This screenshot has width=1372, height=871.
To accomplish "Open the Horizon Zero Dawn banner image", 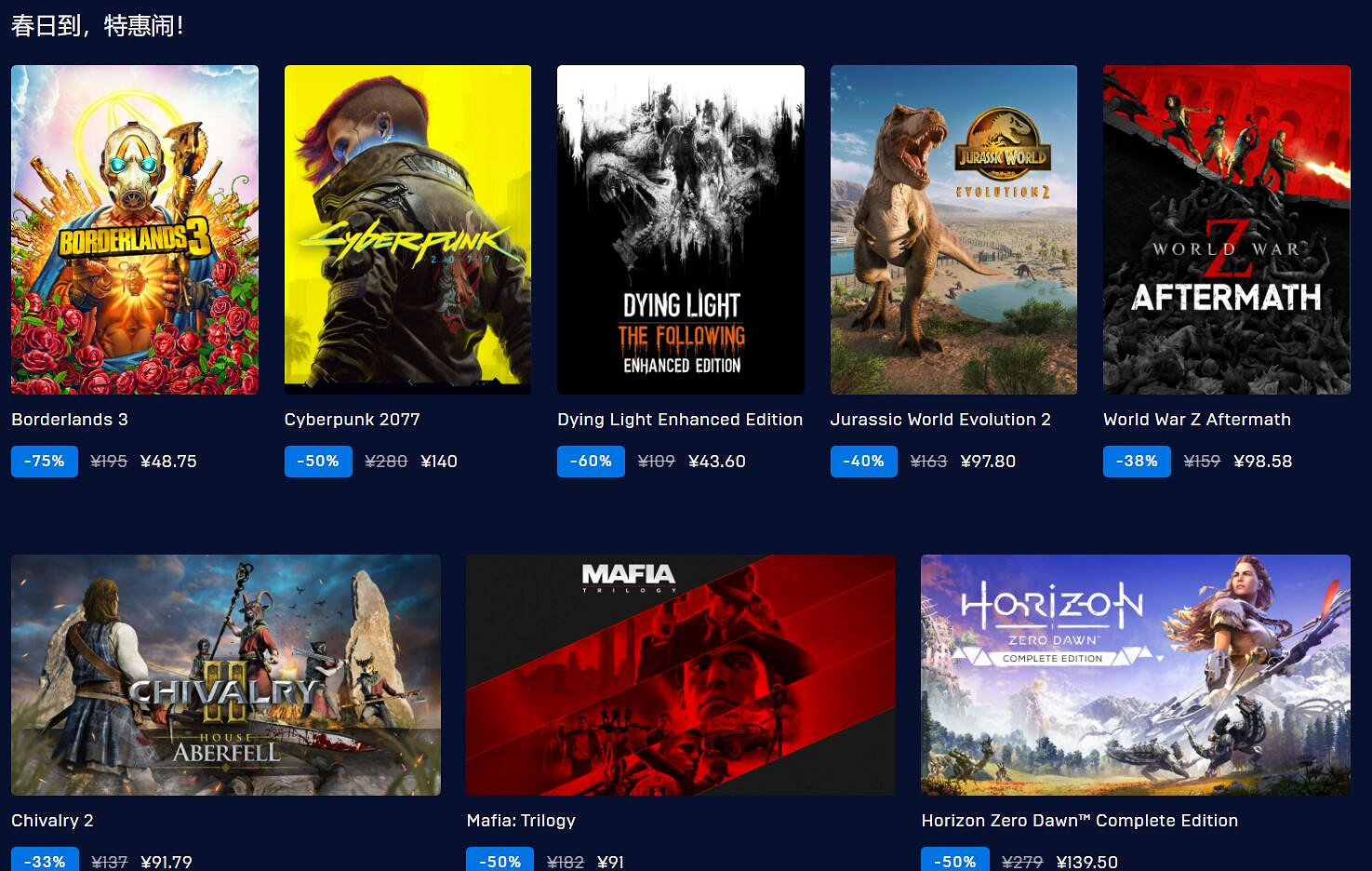I will [x=1136, y=675].
